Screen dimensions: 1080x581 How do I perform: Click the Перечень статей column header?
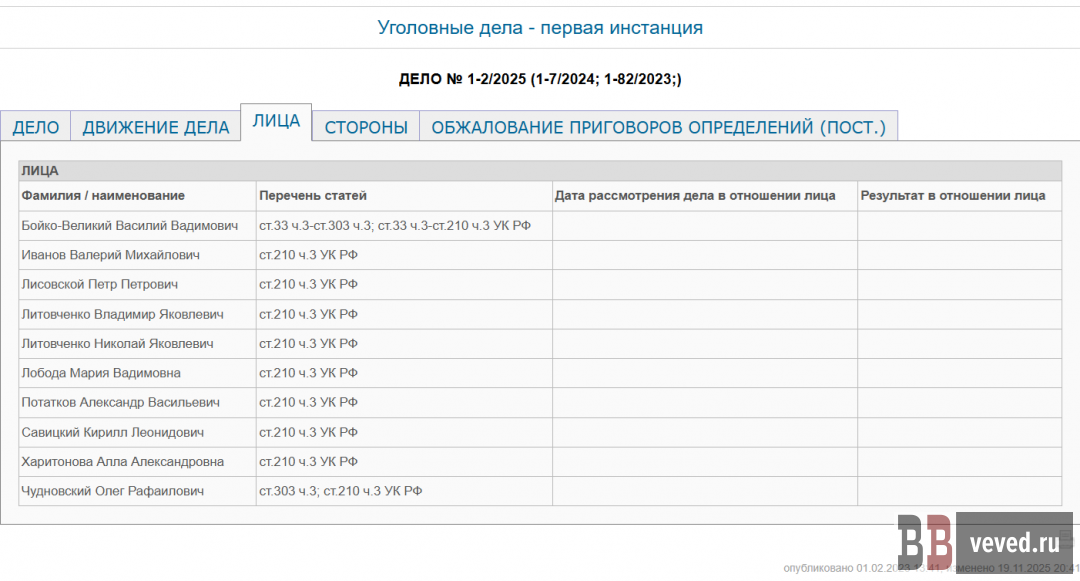point(313,196)
